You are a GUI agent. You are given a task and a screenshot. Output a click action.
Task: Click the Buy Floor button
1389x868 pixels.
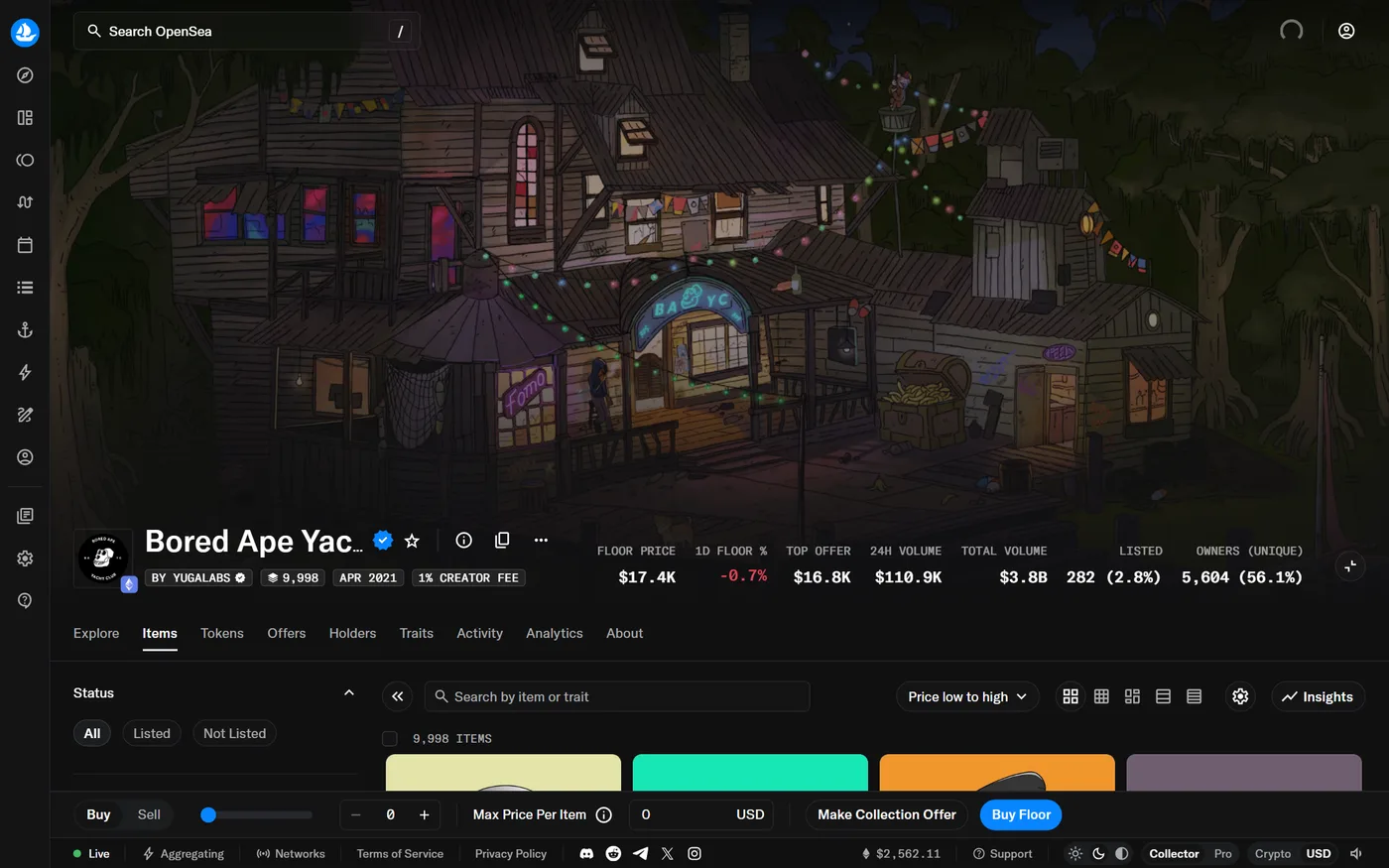pos(1021,814)
